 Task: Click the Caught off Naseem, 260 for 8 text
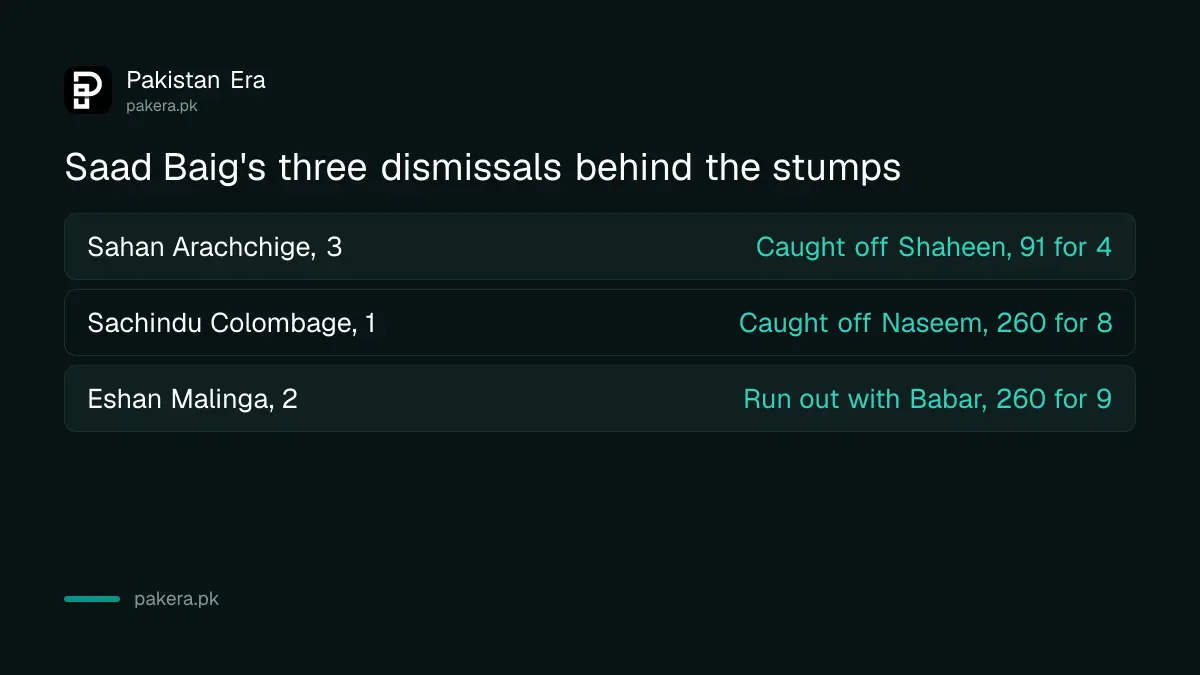pos(926,323)
